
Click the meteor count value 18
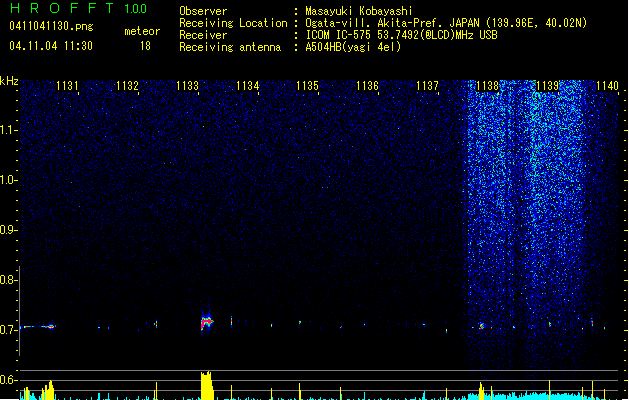pos(145,46)
